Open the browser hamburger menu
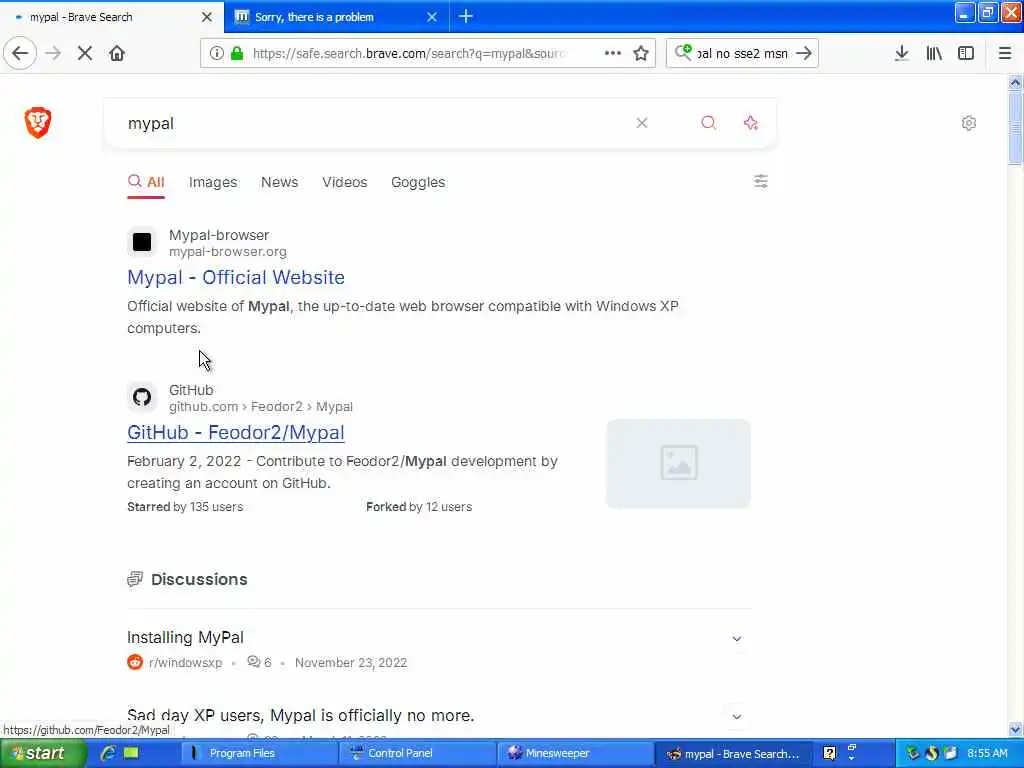Screen dimensions: 1024x768 click(1005, 53)
